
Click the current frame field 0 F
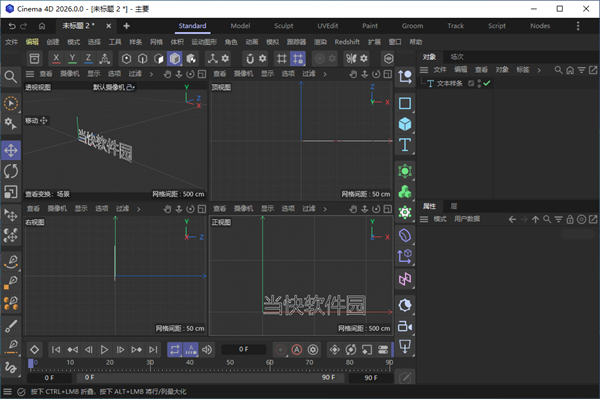tap(243, 349)
